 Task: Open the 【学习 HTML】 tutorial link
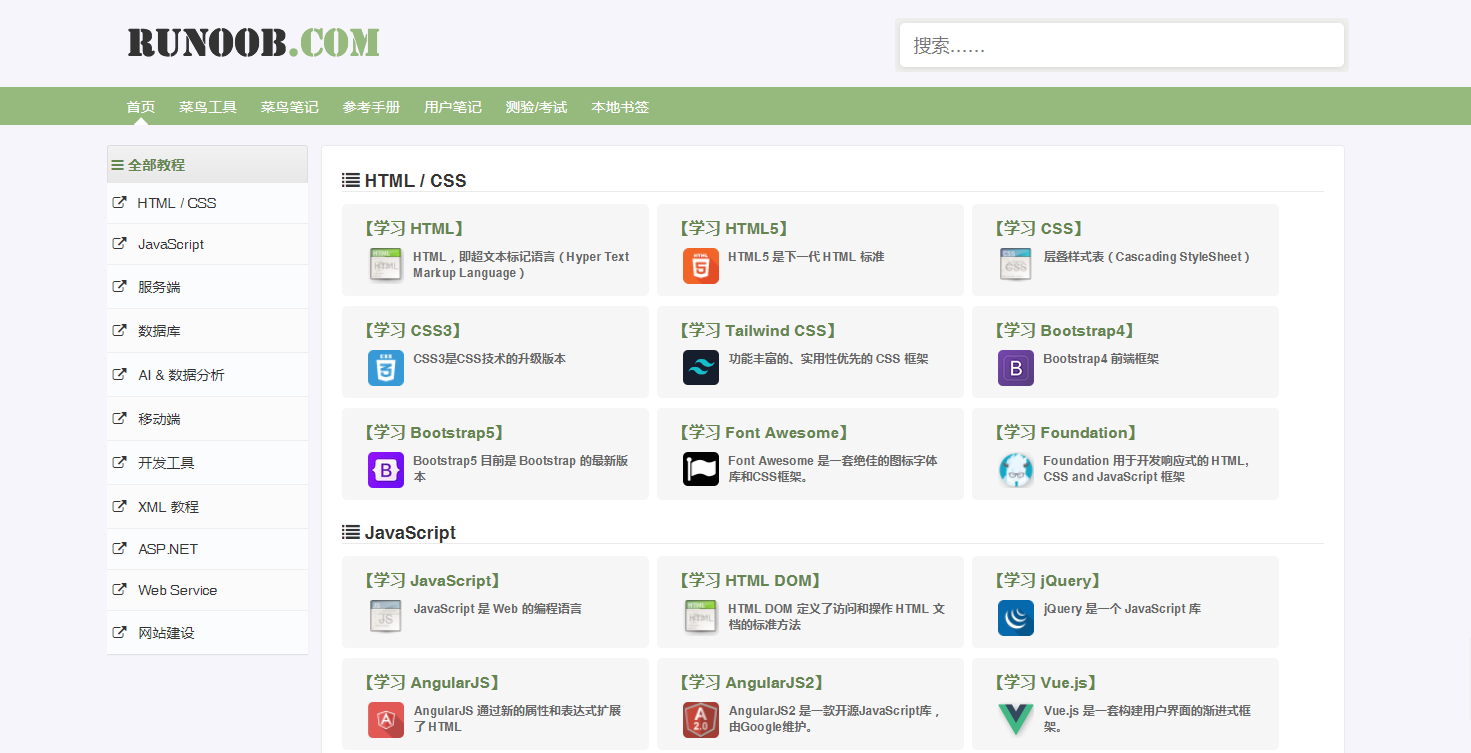coord(414,229)
